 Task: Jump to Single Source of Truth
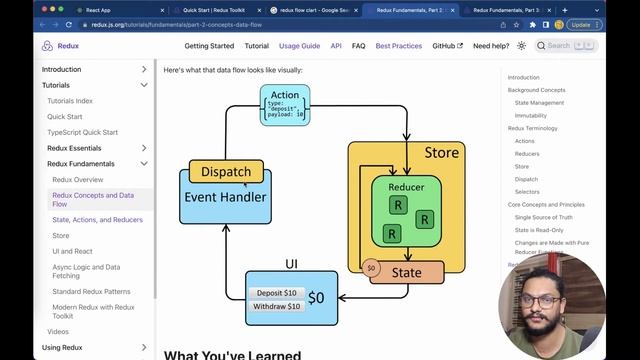point(543,218)
